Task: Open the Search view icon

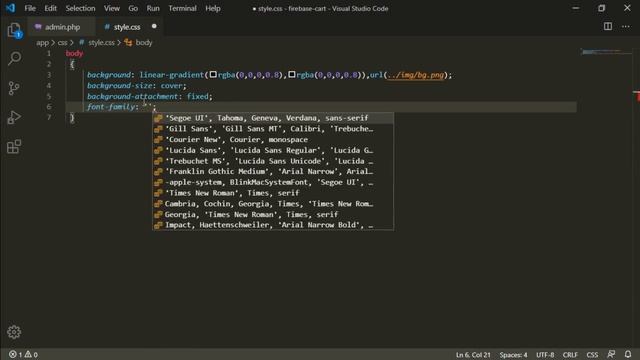Action: pyautogui.click(x=14, y=58)
